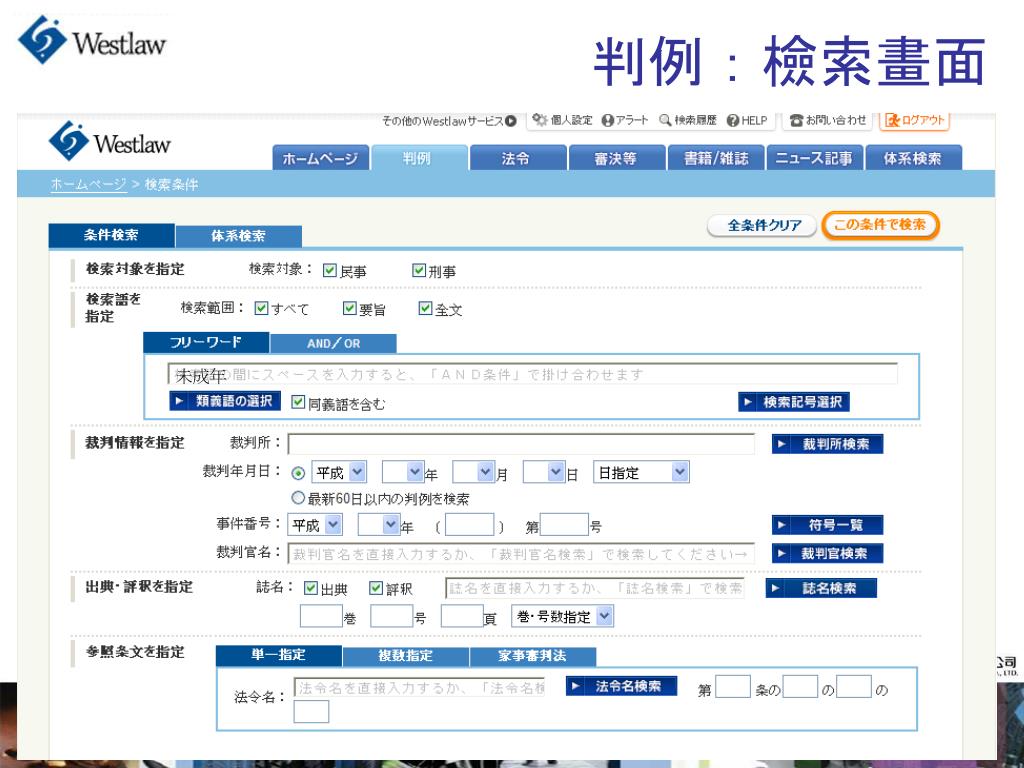The height and width of the screenshot is (768, 1024).
Task: Select the 判例 navigation tab
Action: [x=419, y=158]
